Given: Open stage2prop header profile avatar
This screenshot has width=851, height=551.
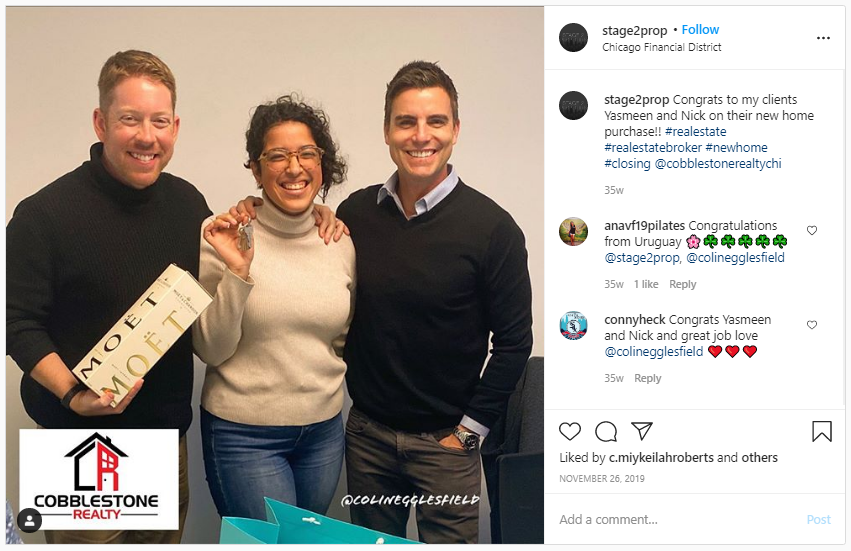Looking at the screenshot, I should 574,37.
